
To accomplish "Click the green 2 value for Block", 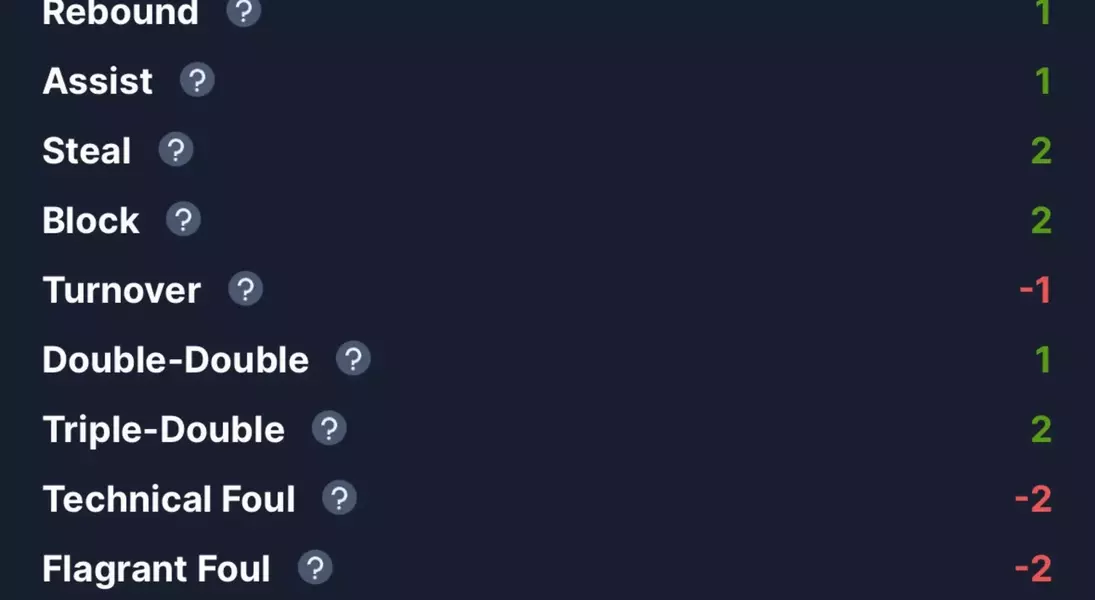I will point(1041,221).
